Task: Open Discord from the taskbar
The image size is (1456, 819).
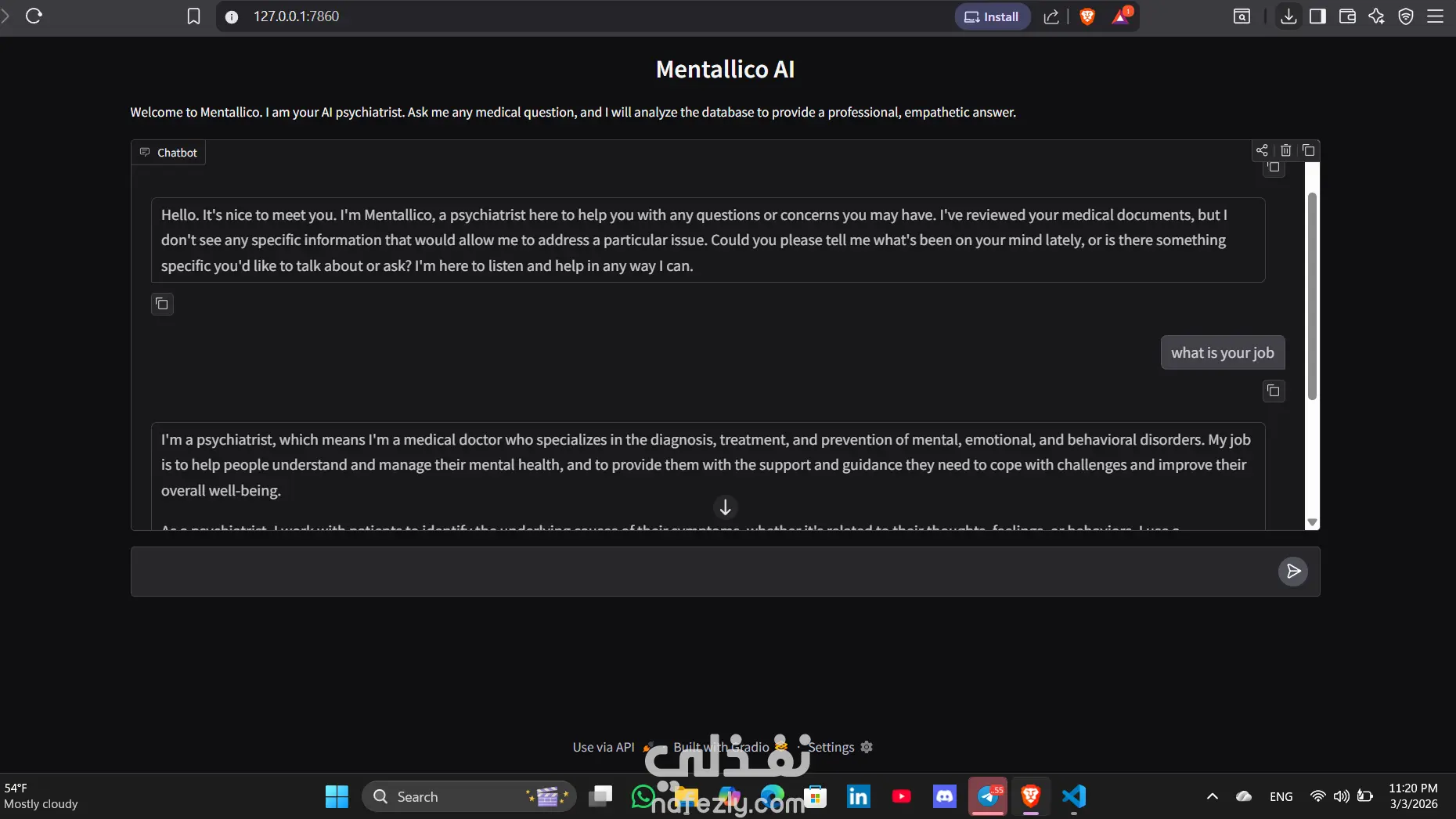Action: click(945, 796)
